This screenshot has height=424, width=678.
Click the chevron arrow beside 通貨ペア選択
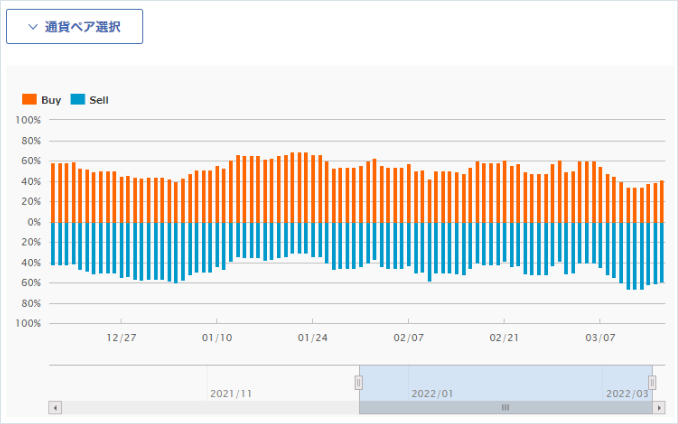tap(33, 27)
